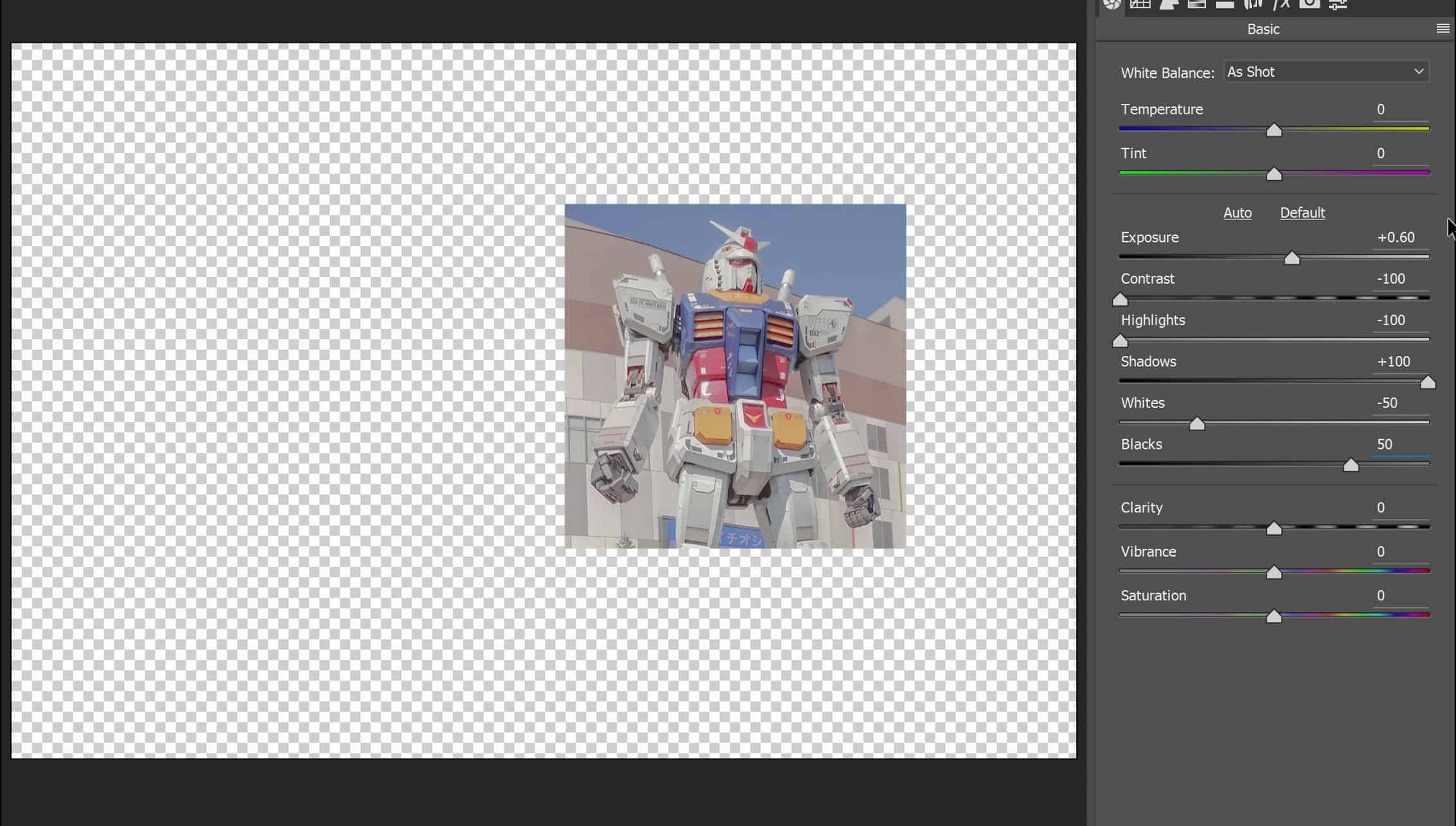
Task: Open the Basic panel flyout menu icon
Action: pos(1443,28)
